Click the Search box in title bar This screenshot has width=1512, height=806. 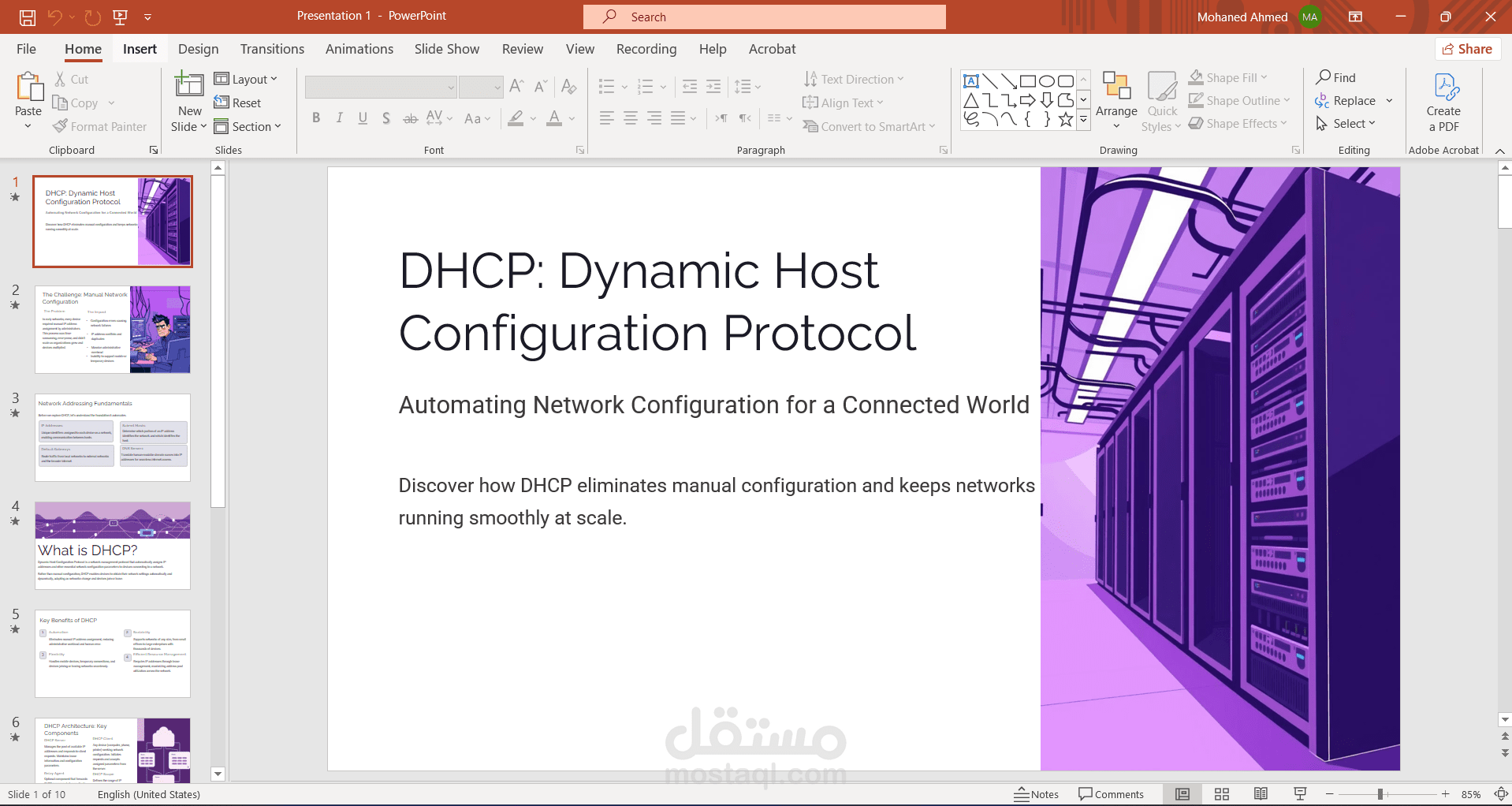pos(765,17)
